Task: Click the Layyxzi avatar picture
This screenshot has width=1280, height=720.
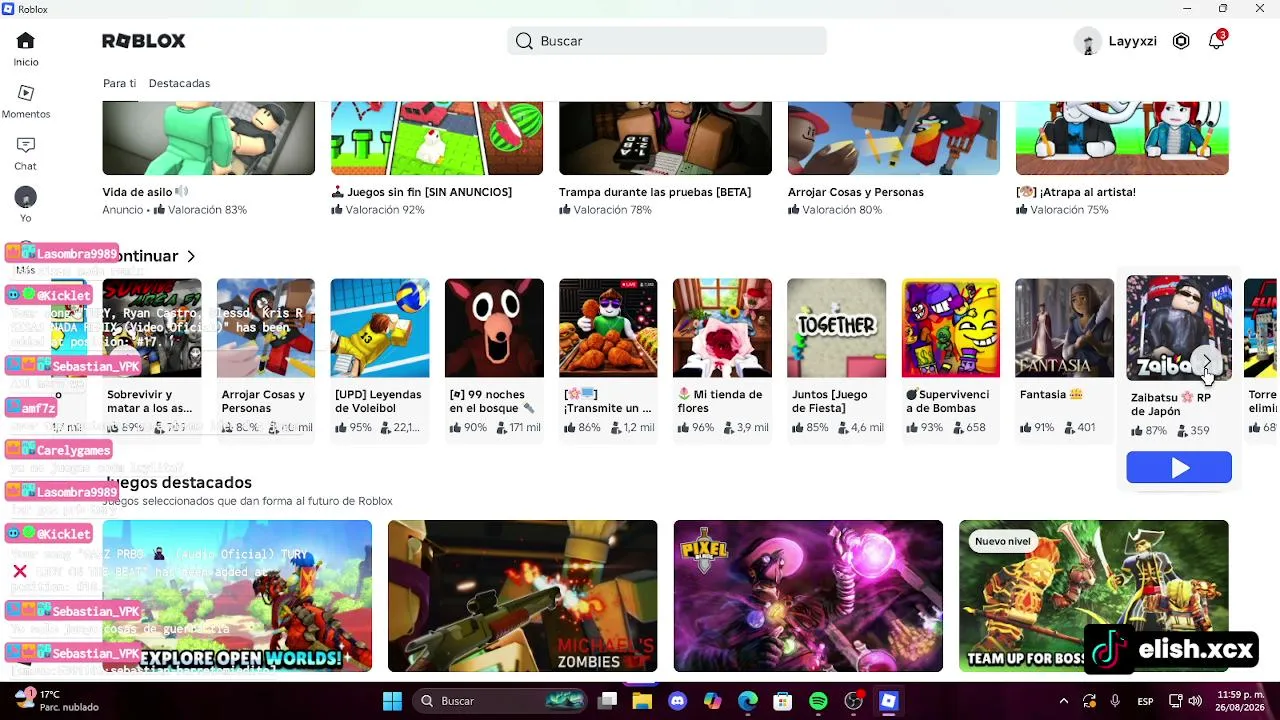Action: 1087,41
